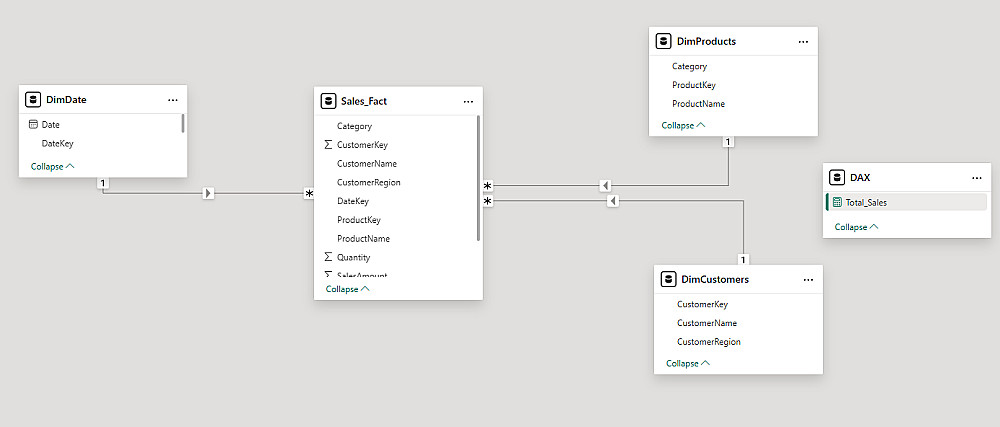1000x427 pixels.
Task: Open the Sales_Fact more options ellipsis
Action: click(x=468, y=101)
